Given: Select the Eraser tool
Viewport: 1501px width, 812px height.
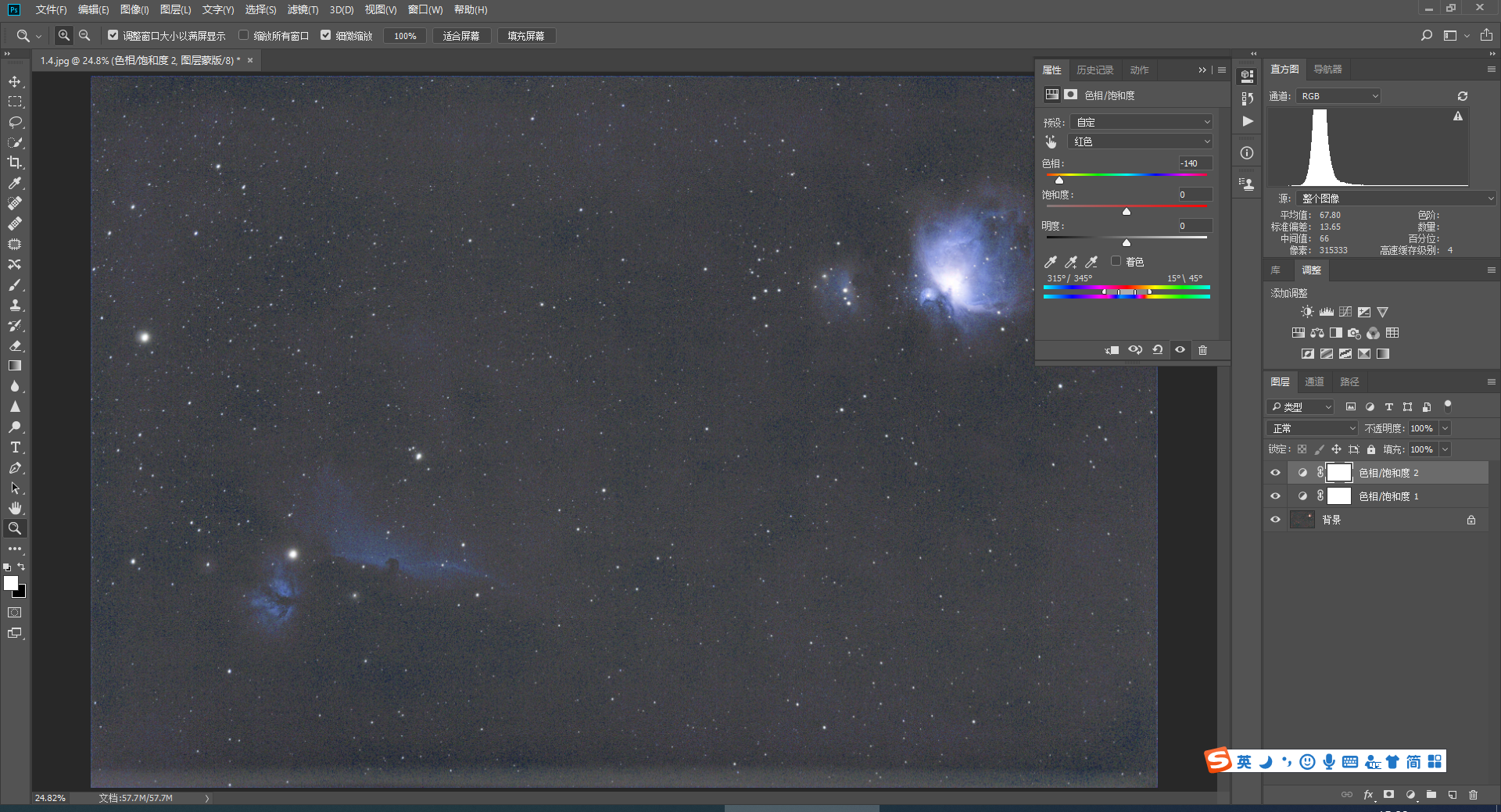Looking at the screenshot, I should click(x=15, y=345).
